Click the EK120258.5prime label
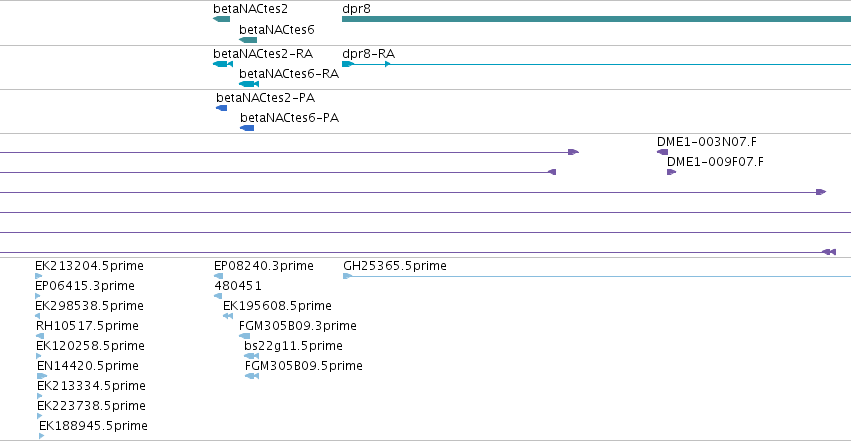This screenshot has height=441, width=851. coord(91,346)
